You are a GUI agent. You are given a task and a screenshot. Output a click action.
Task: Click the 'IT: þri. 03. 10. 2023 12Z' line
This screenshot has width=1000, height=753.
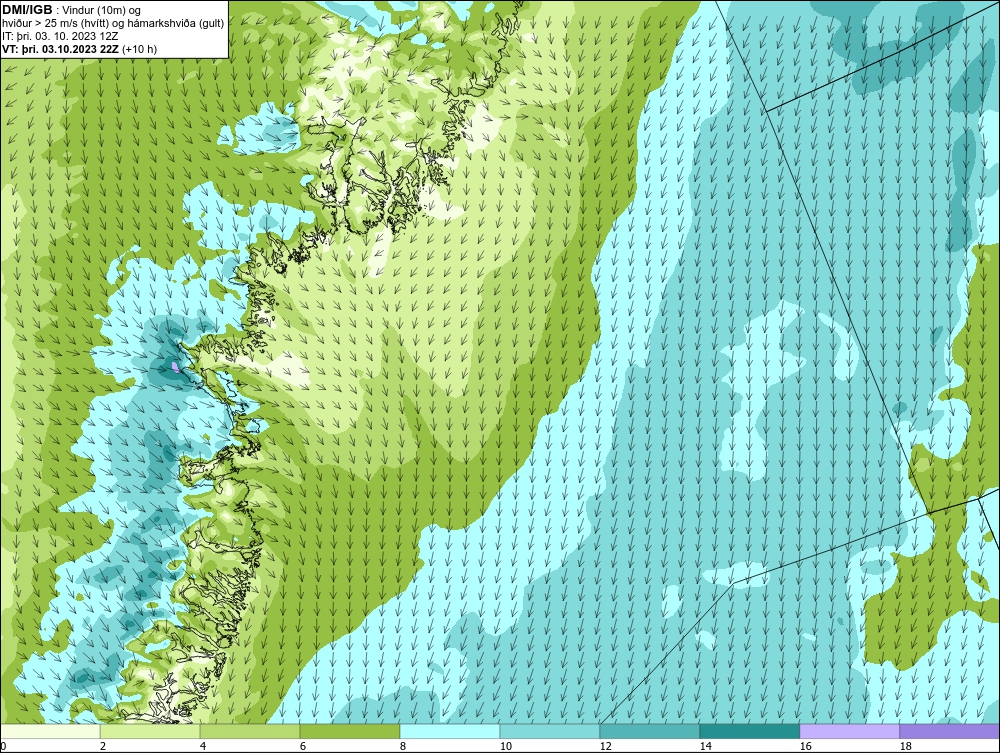tap(60, 36)
